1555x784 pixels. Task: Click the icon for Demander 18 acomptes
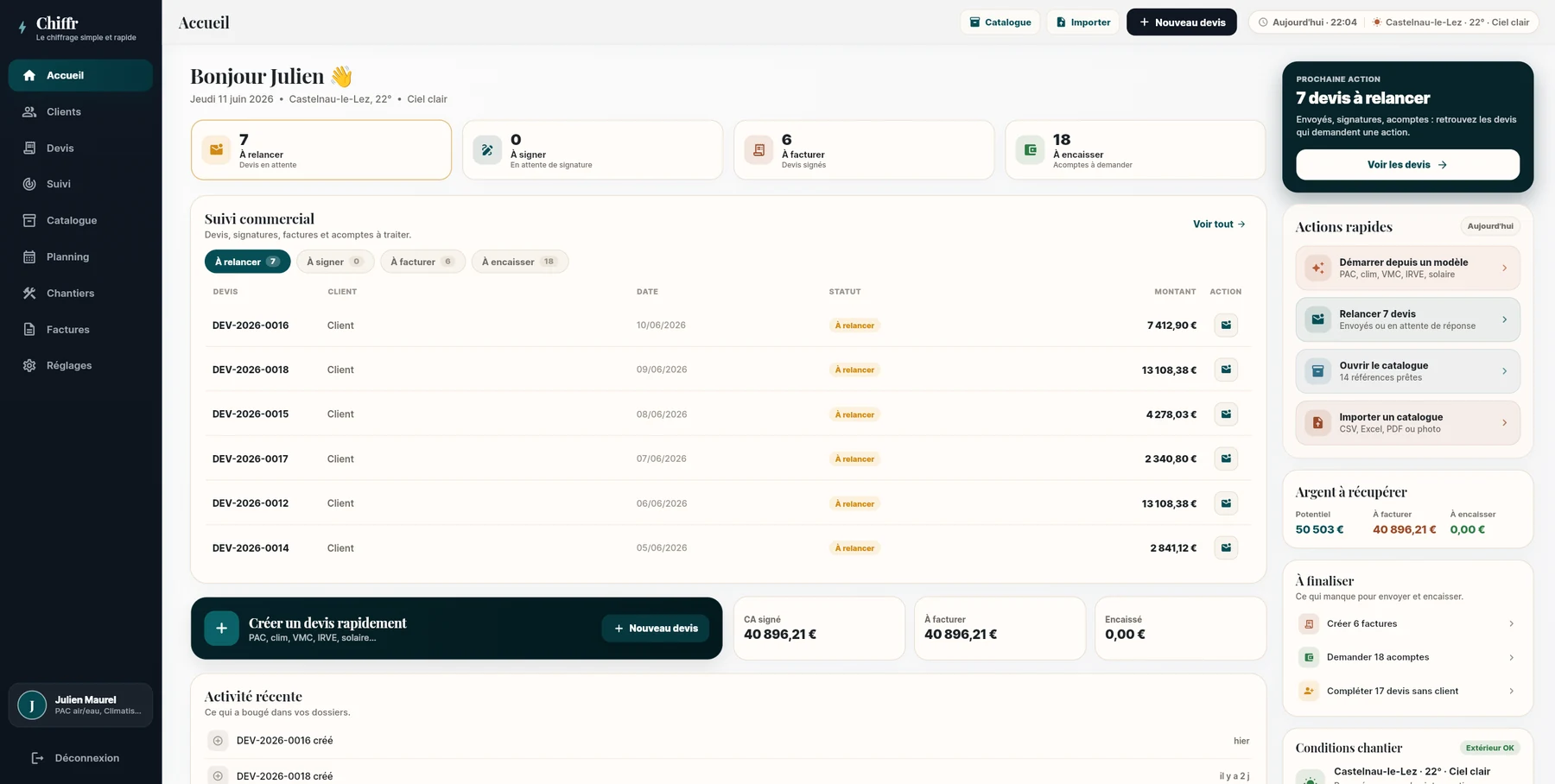click(x=1309, y=658)
